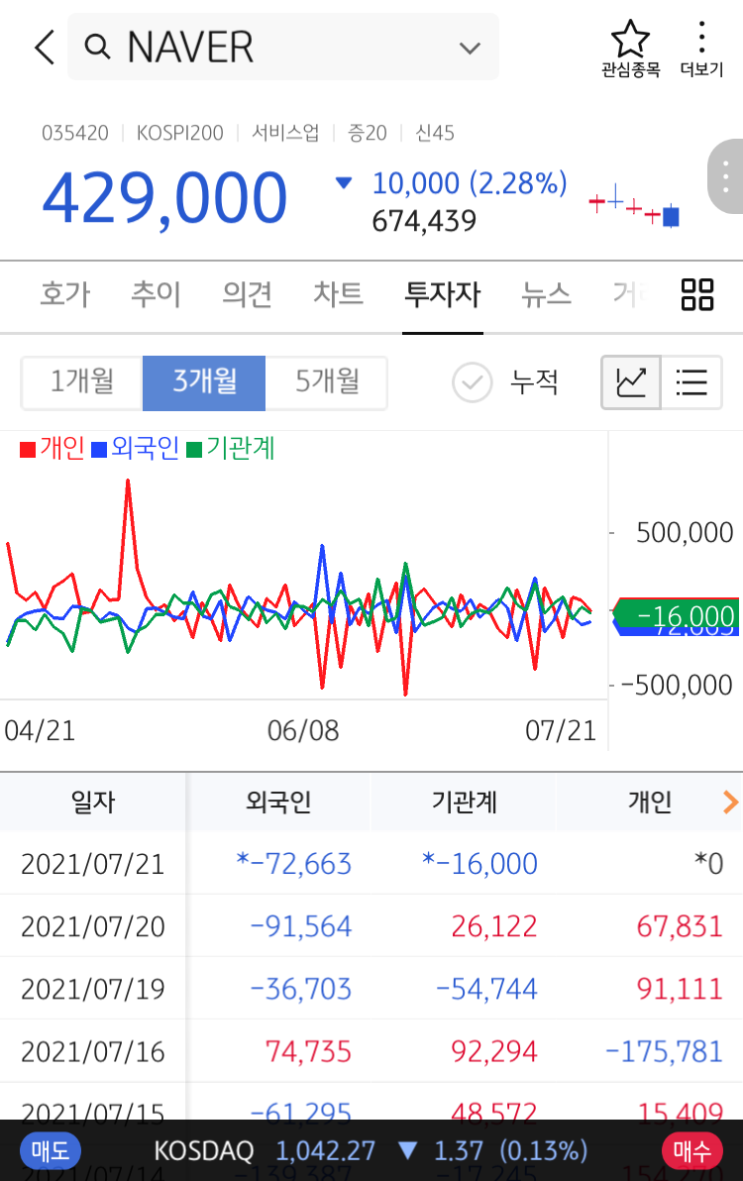Viewport: 743px width, 1181px height.
Task: Tap the 기관계 column header
Action: click(464, 802)
